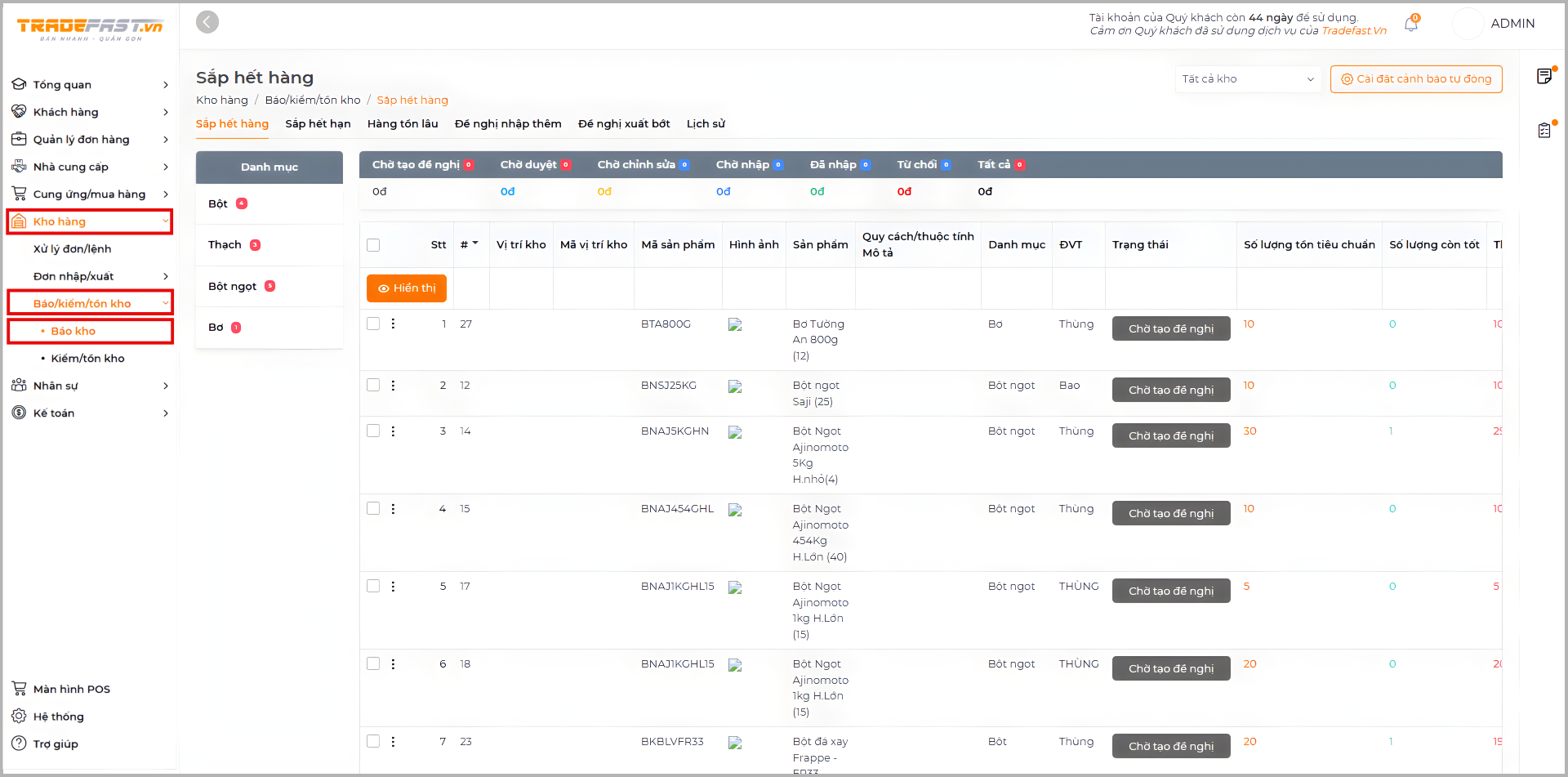Switch to Đề nghị nhập thêm tab
Image resolution: width=1568 pixels, height=777 pixels.
tap(507, 124)
